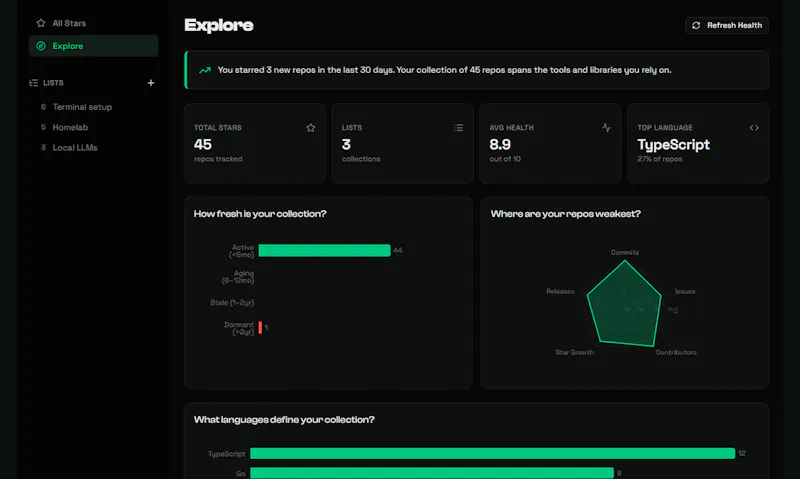Screen dimensions: 800x479
Task: Click the Star Growth axis label
Action: point(574,352)
